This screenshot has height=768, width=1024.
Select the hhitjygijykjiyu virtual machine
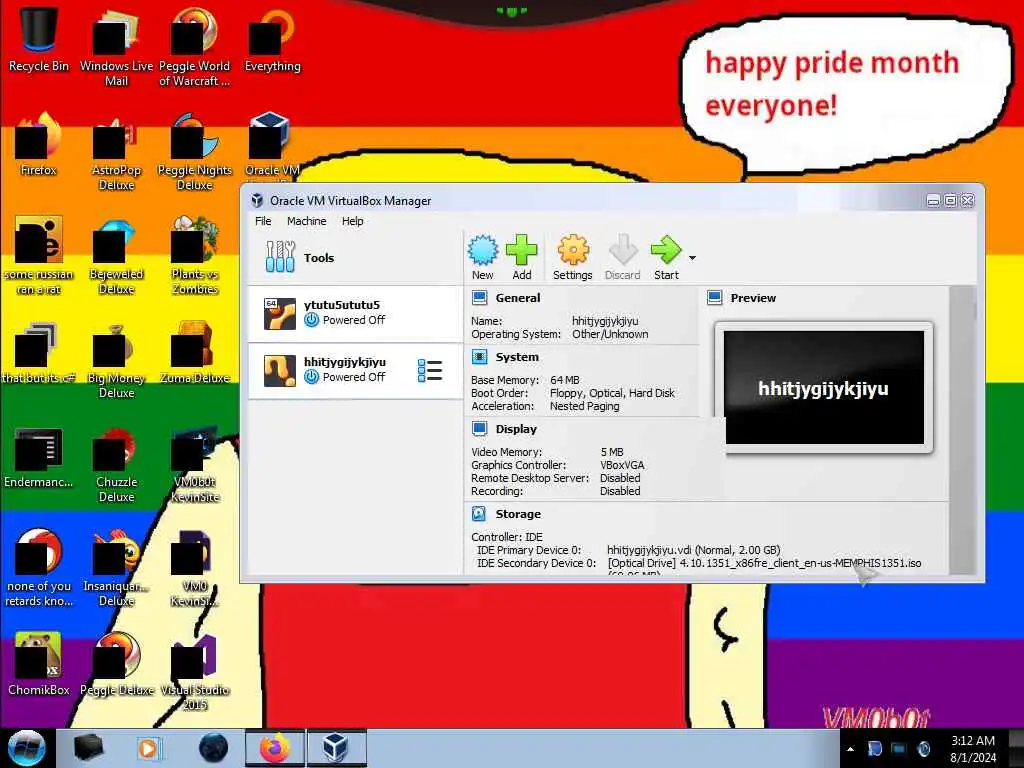pos(355,370)
